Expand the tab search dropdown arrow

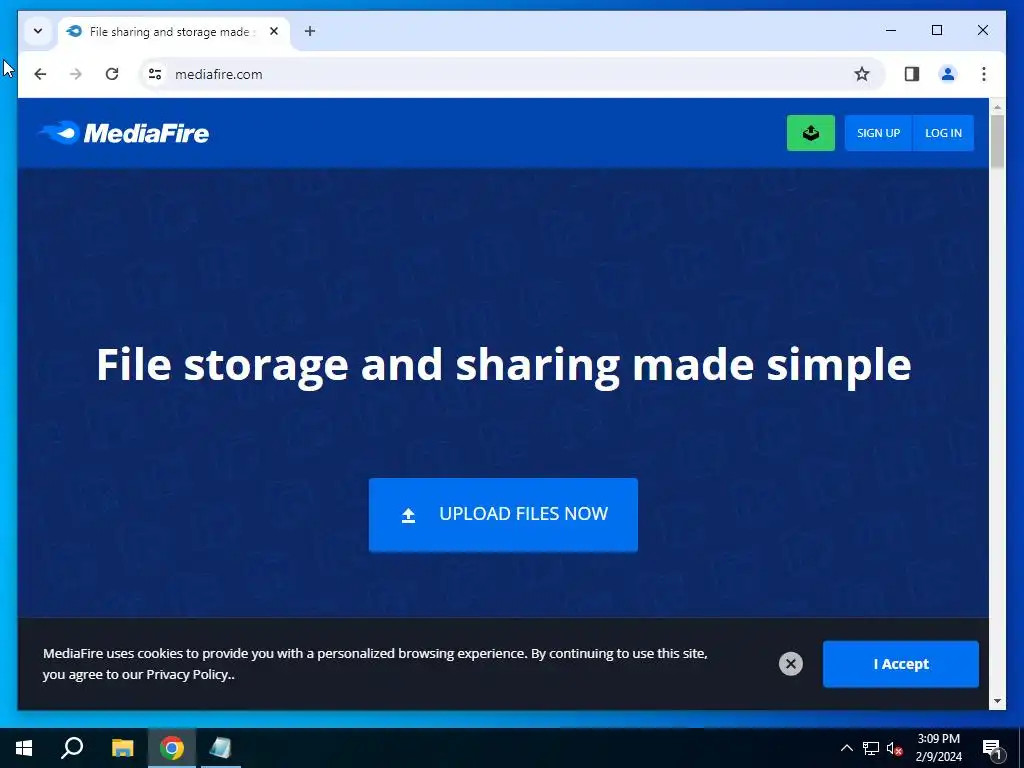coord(38,31)
